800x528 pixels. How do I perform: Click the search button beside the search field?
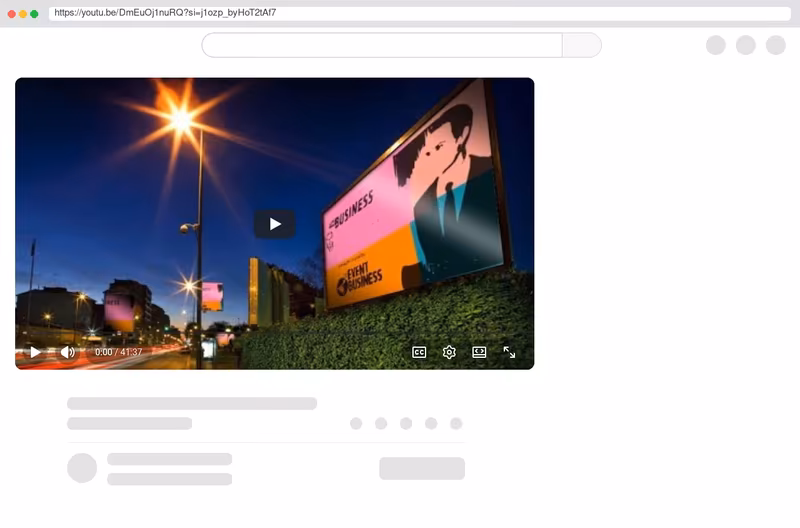click(x=582, y=45)
